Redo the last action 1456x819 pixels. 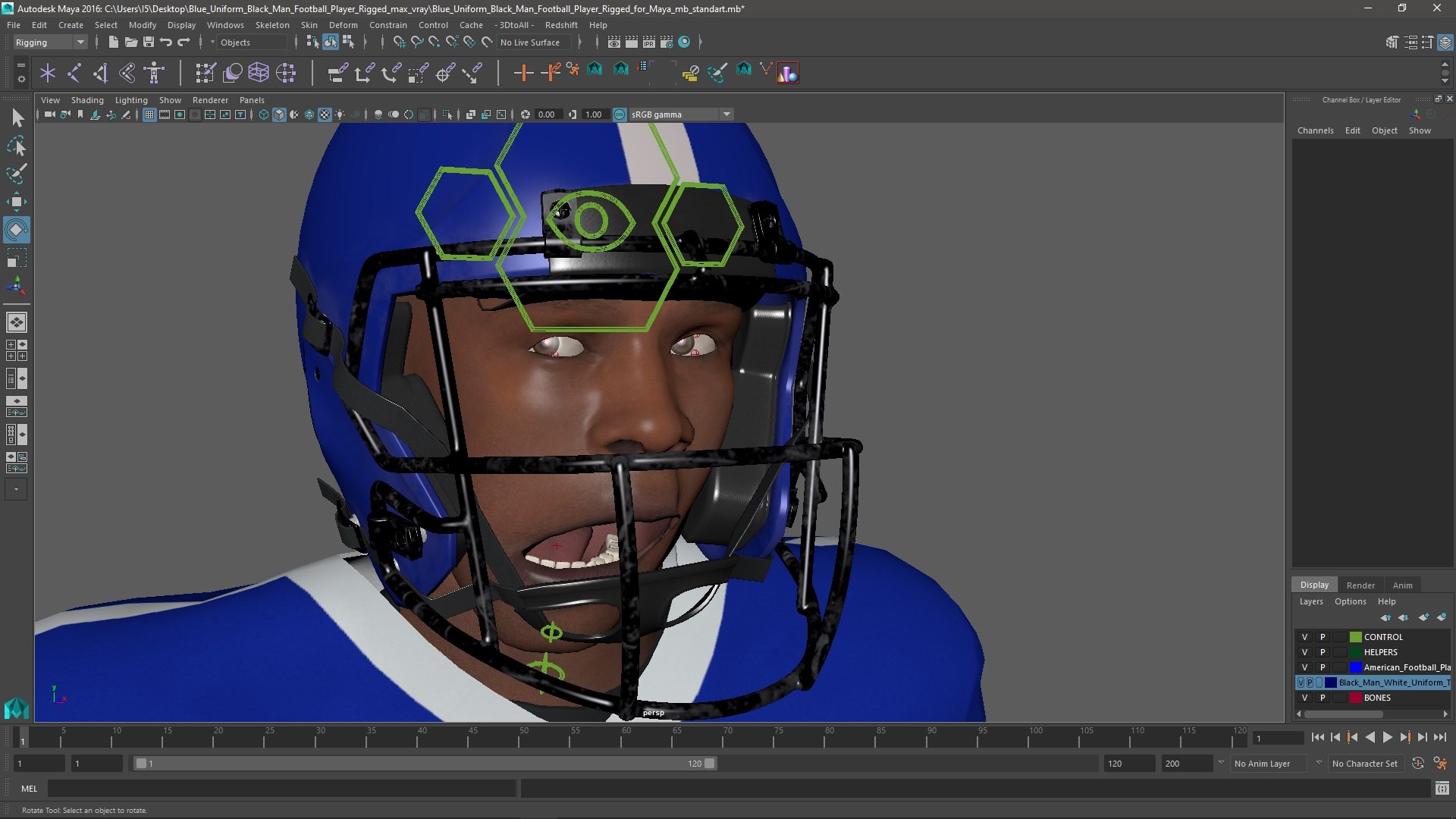184,42
